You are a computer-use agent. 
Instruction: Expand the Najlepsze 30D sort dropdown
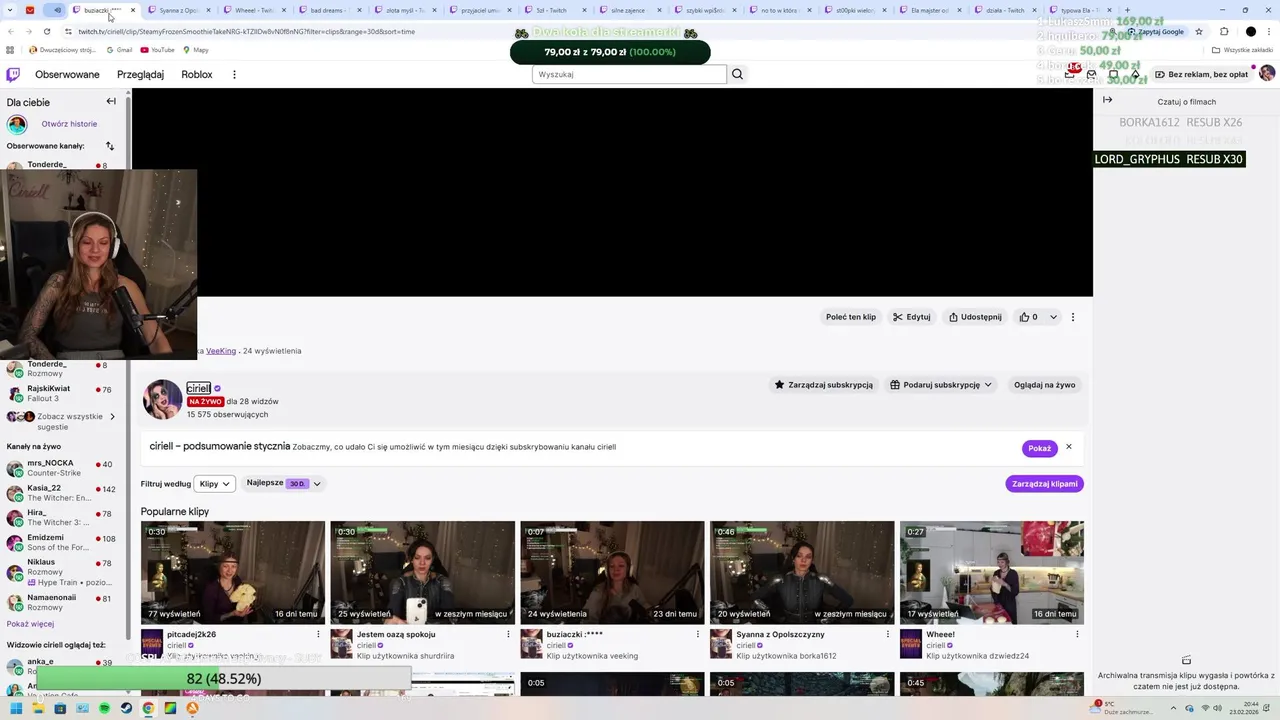tap(284, 483)
